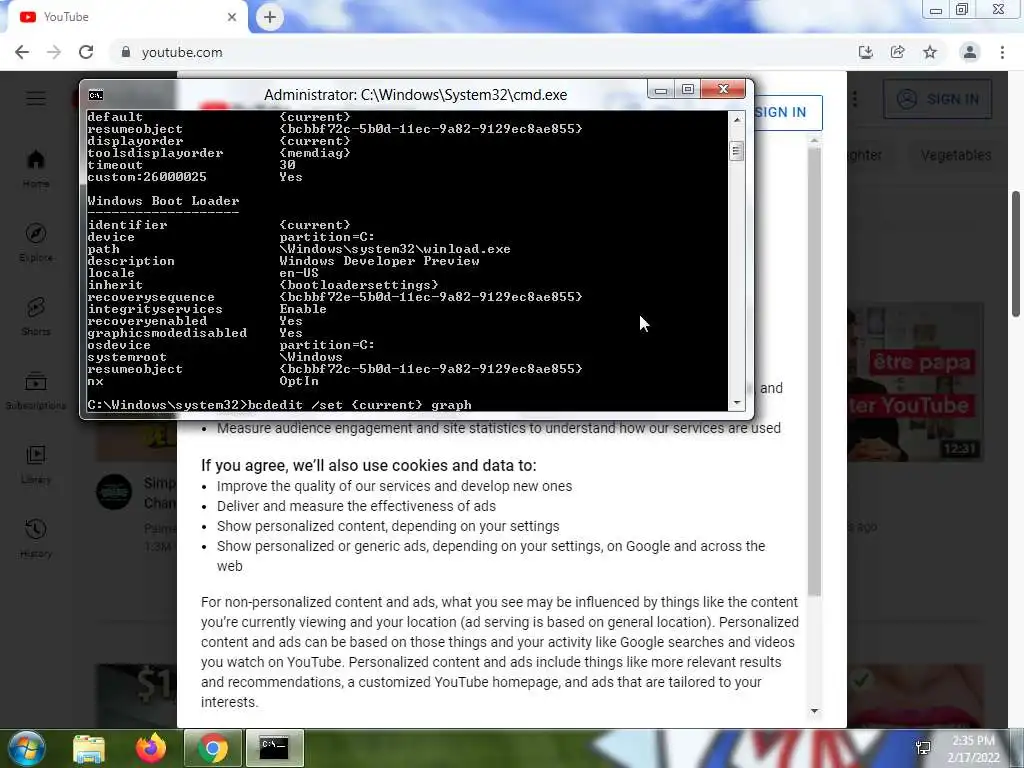Switch to cmd in the taskbar
Screen dimensions: 1024x768
274,748
